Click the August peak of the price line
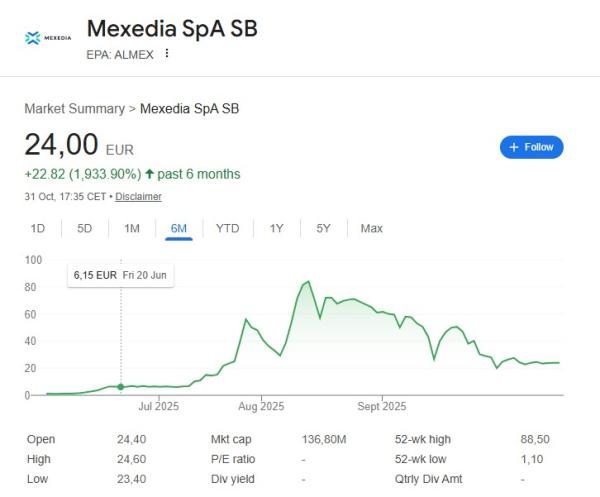 point(308,282)
